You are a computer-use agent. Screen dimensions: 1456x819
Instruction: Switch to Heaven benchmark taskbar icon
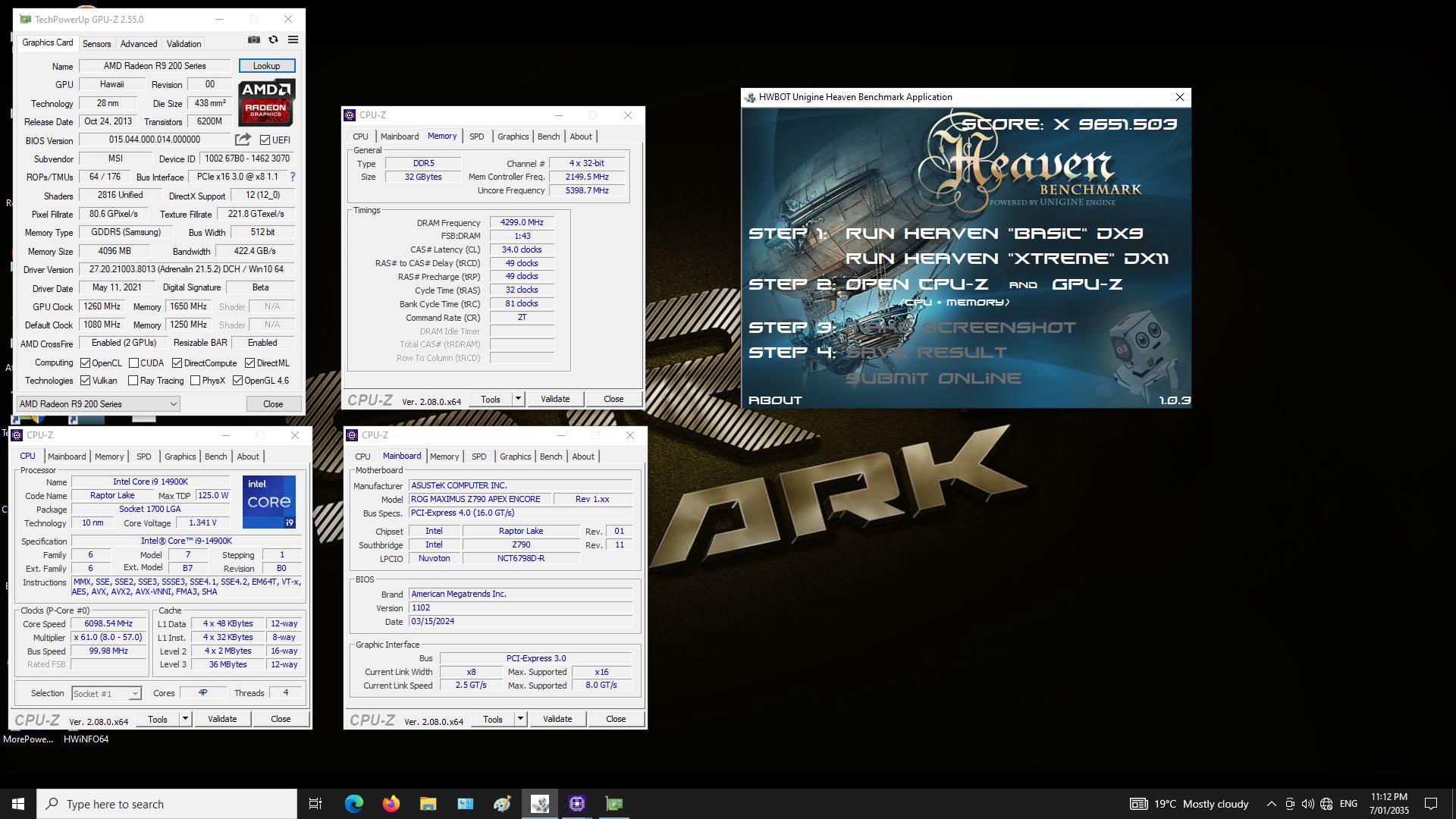pos(540,804)
